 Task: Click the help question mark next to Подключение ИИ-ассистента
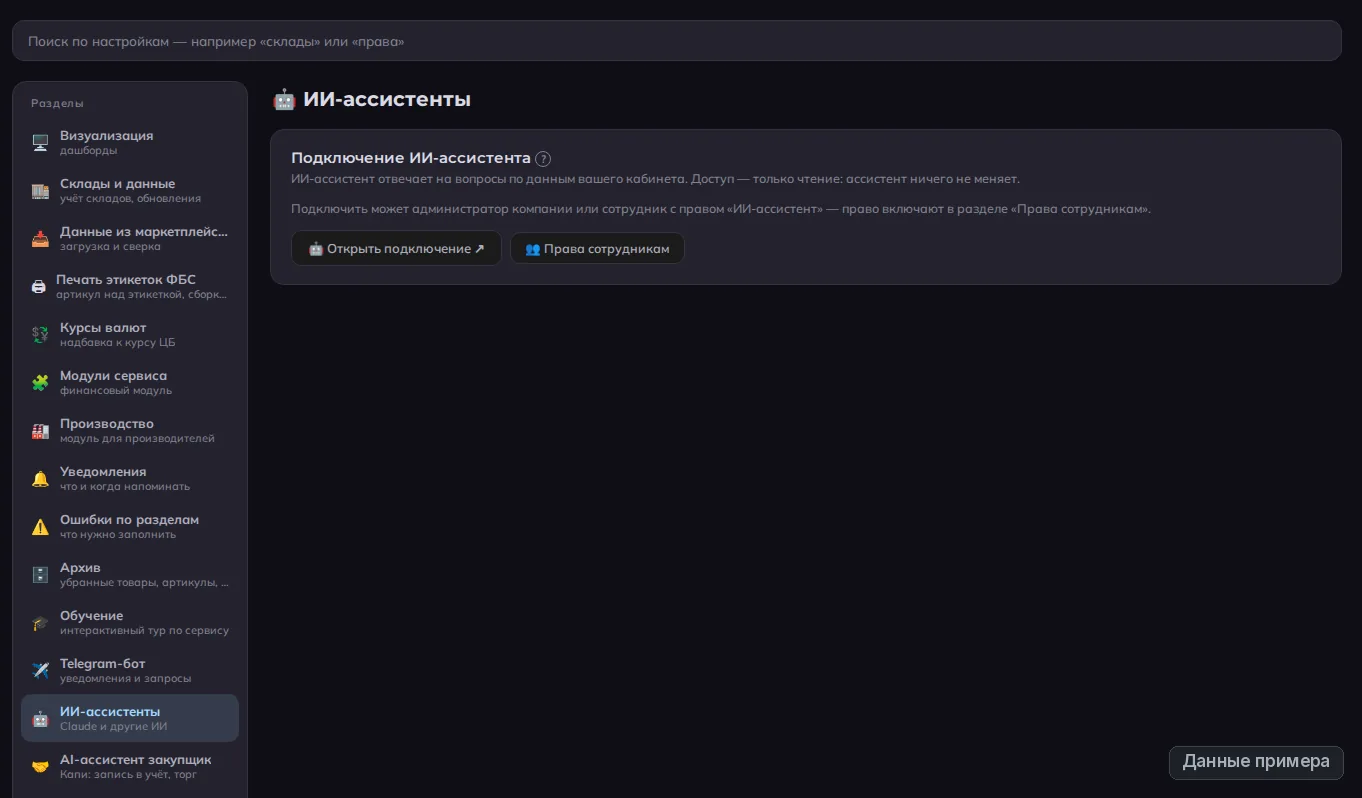click(543, 158)
